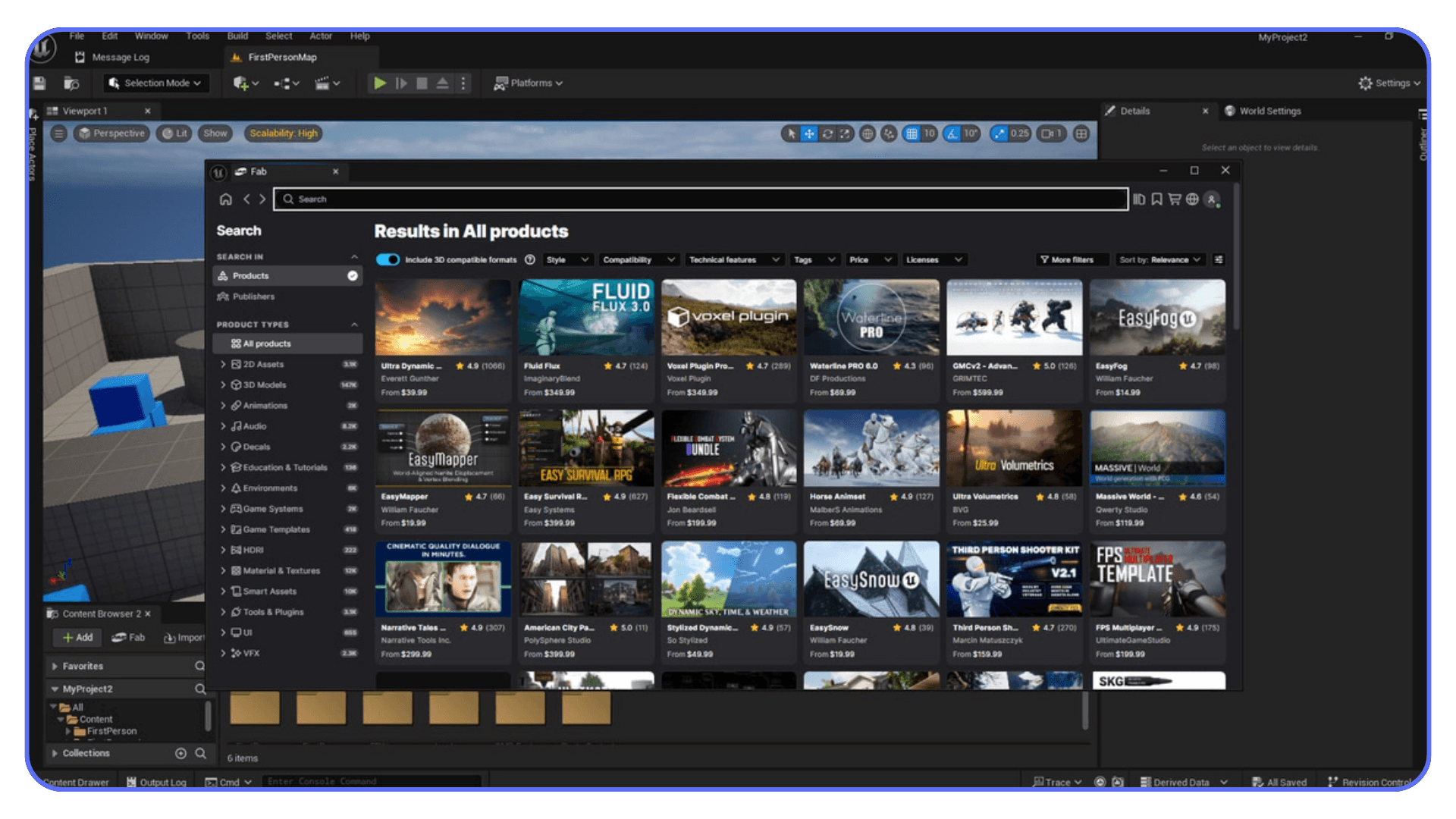The width and height of the screenshot is (1456, 819).
Task: Click help icon beside 3D compatible formats
Action: [x=530, y=259]
